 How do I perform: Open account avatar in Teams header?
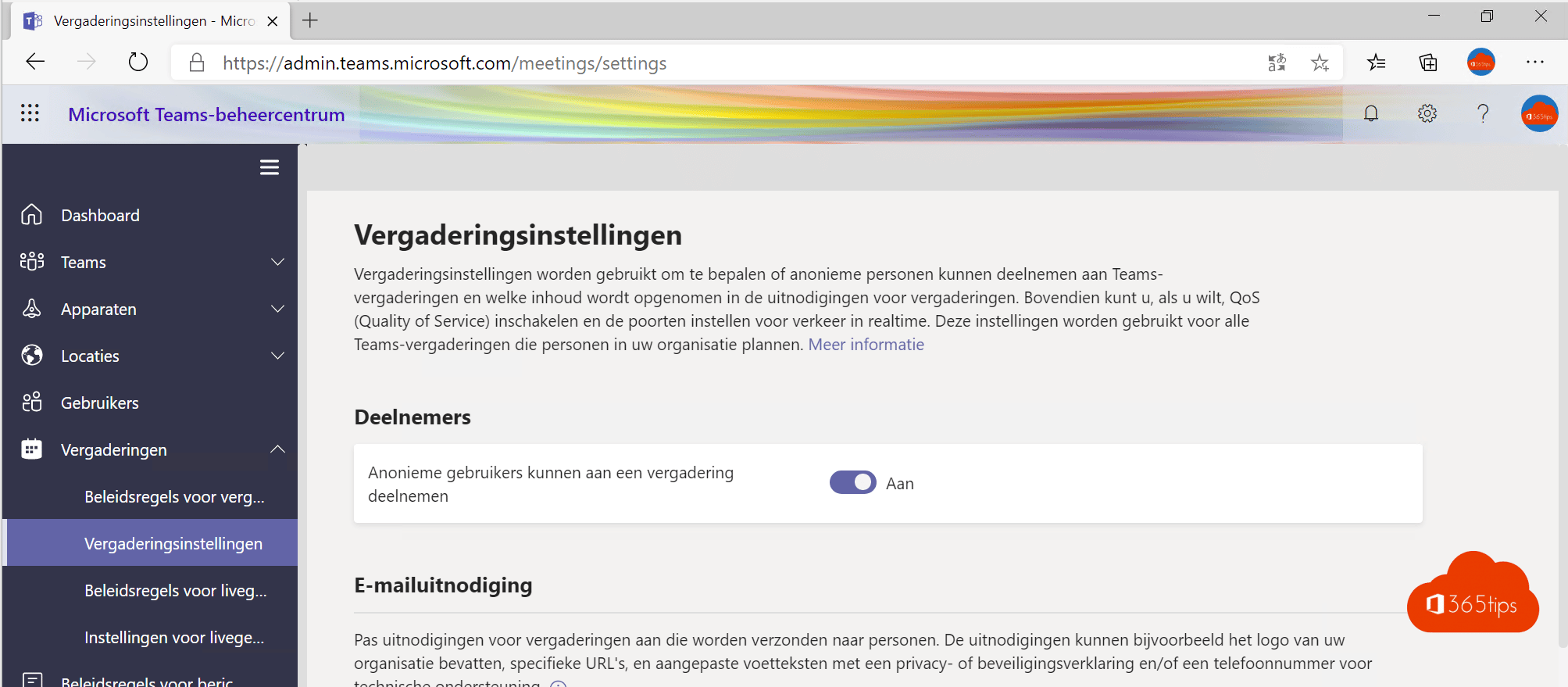pos(1539,114)
